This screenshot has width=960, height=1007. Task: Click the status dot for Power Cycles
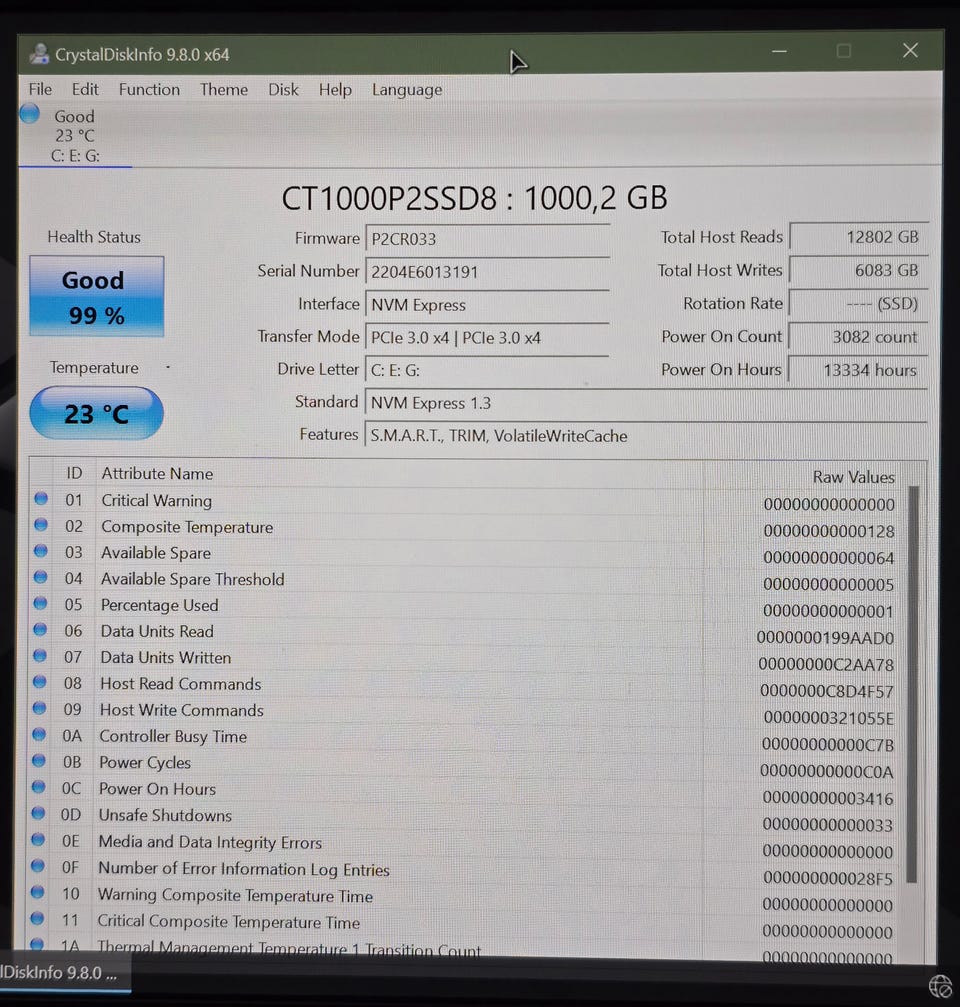point(39,760)
